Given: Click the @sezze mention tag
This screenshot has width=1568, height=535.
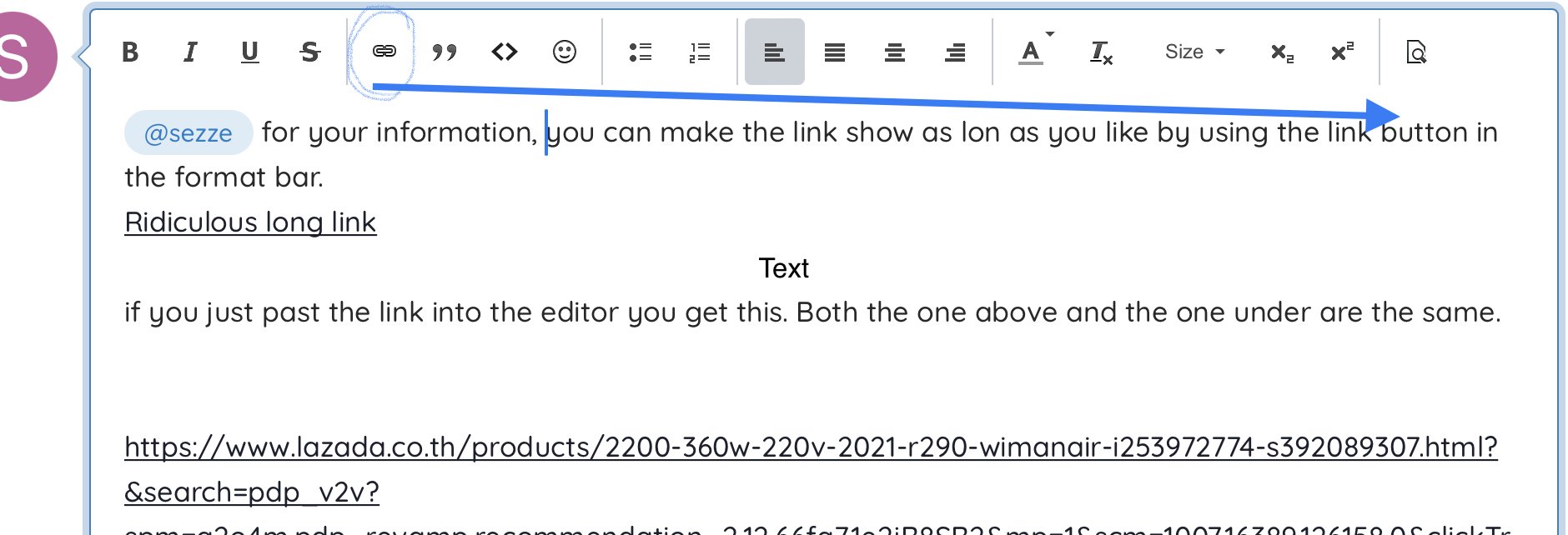Looking at the screenshot, I should pyautogui.click(x=188, y=133).
